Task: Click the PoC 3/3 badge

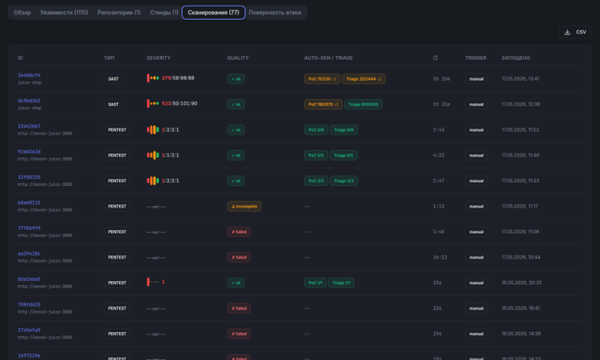Action: point(316,181)
